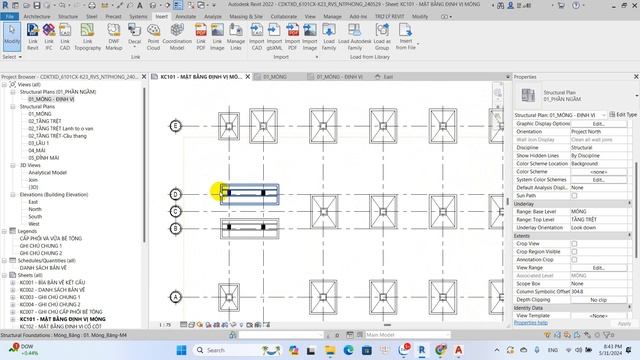Collapse the Schedules/Quantities node

tap(4, 260)
